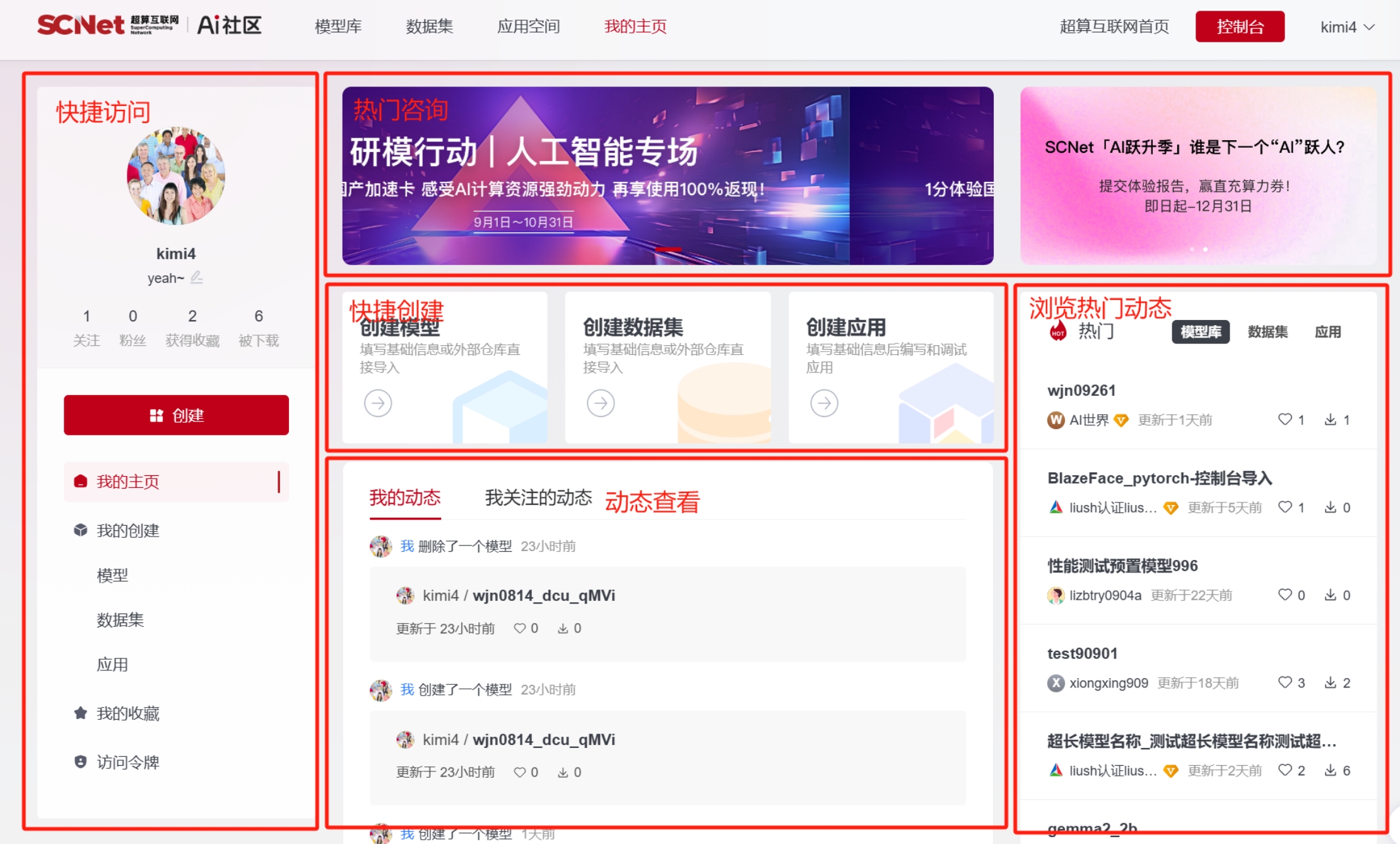Open the 数据集 navigation item in header
The image size is (1400, 844).
click(430, 27)
